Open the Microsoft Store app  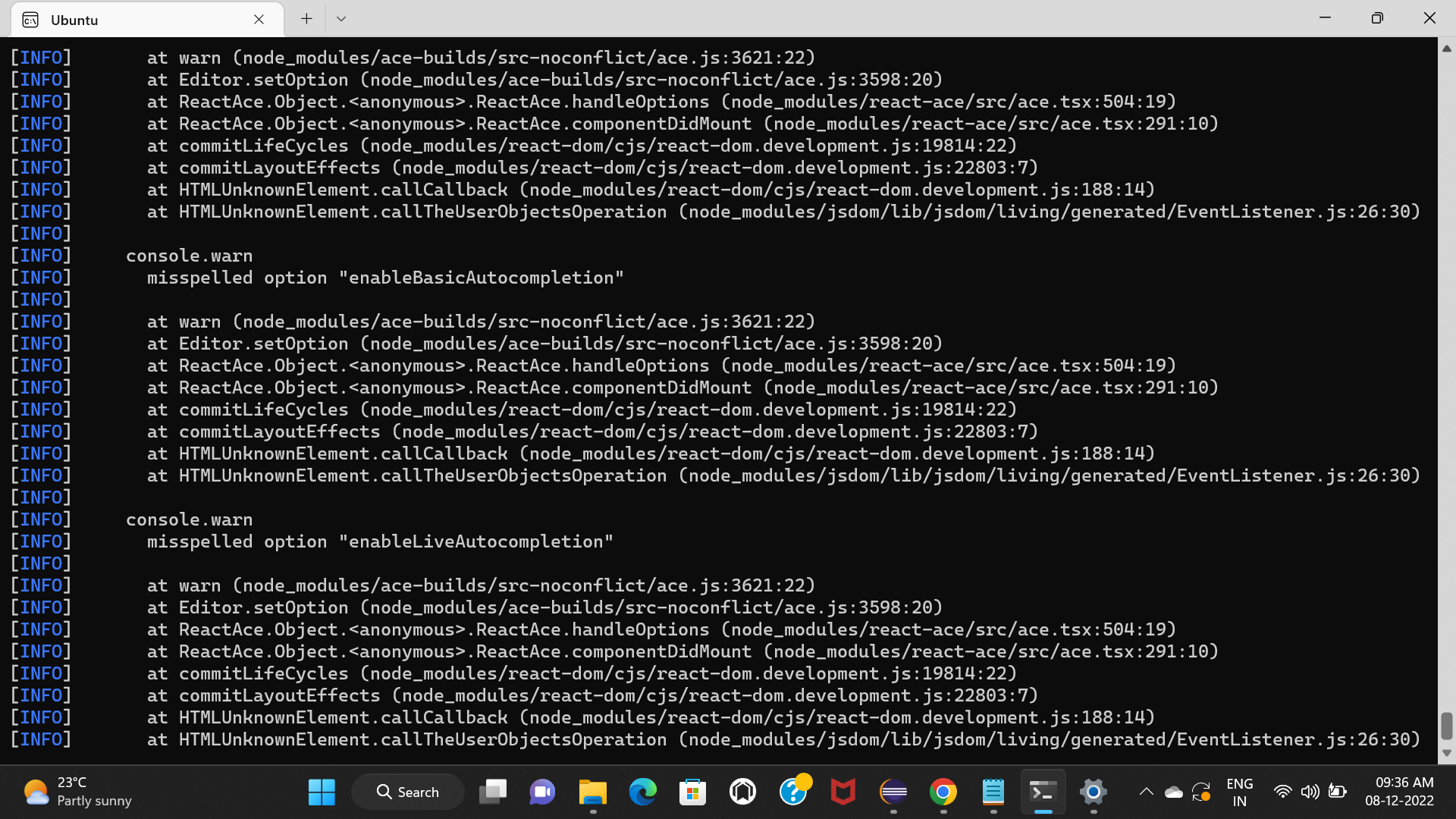coord(692,792)
